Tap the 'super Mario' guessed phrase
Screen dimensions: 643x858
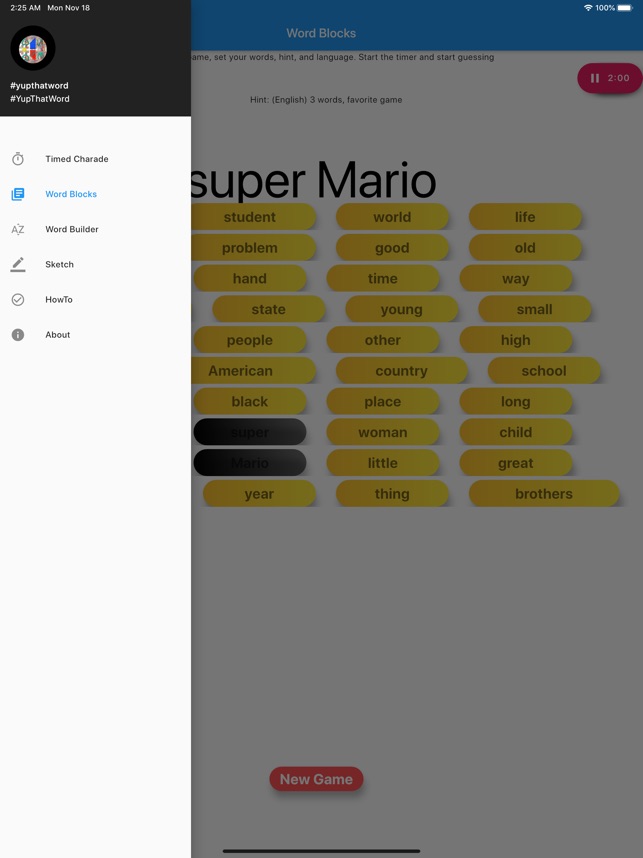point(314,180)
